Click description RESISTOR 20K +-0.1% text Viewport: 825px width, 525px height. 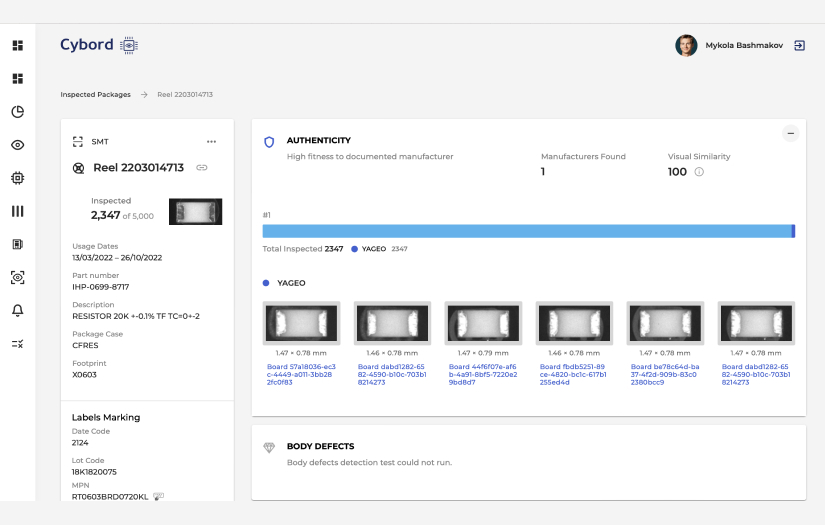(136, 316)
